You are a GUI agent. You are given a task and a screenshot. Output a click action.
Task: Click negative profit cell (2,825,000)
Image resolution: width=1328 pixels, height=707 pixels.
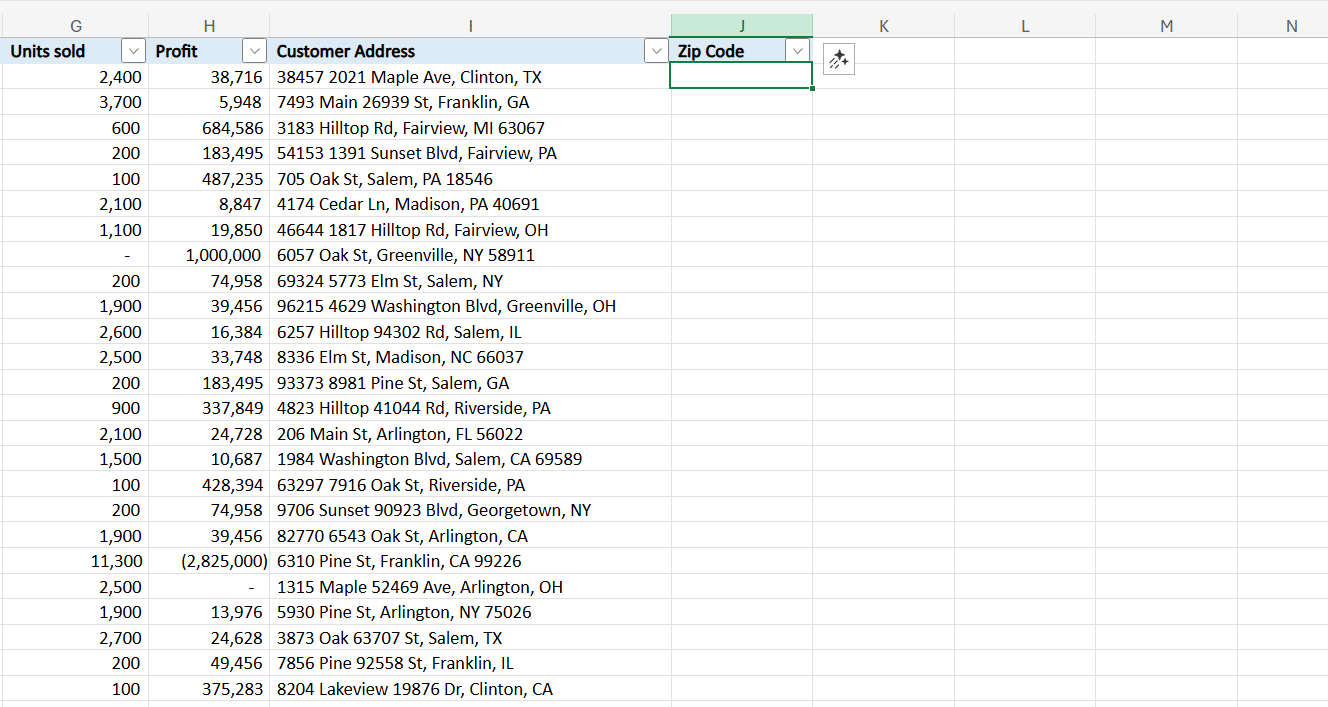click(x=209, y=561)
